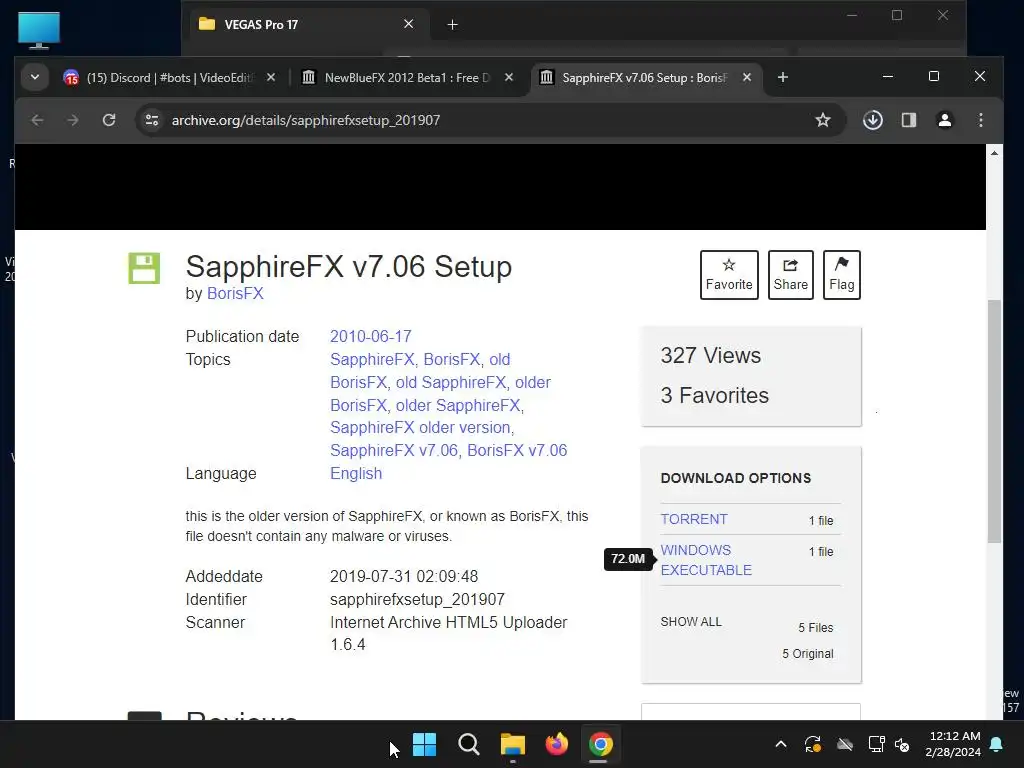1024x768 pixels.
Task: Bookmark this page with the star icon
Action: (823, 120)
